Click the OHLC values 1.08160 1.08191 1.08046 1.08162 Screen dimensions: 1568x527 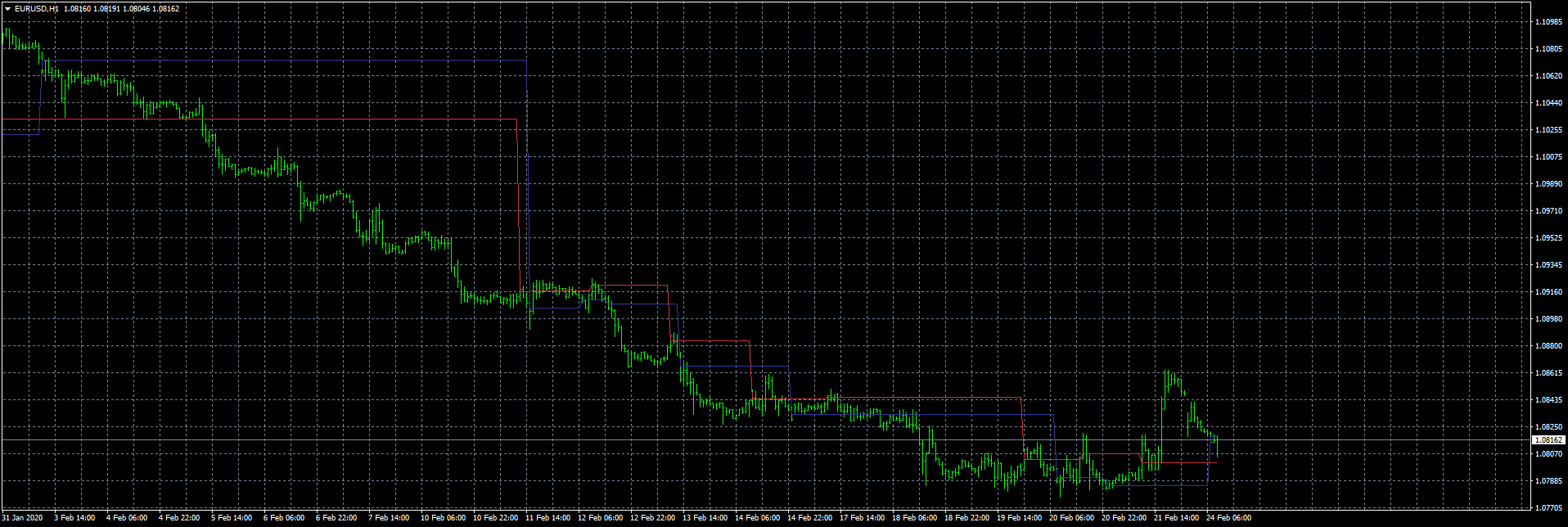[121, 9]
